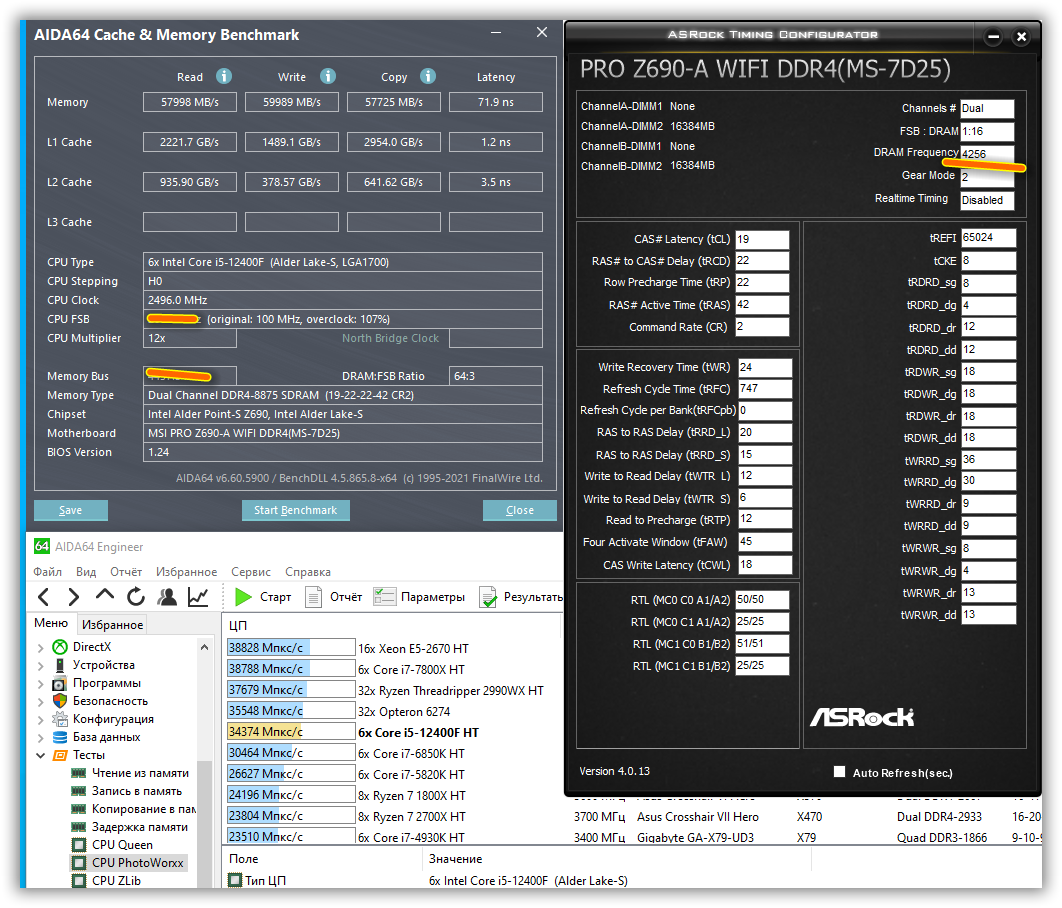Click the Start Benchmark button

[x=295, y=510]
